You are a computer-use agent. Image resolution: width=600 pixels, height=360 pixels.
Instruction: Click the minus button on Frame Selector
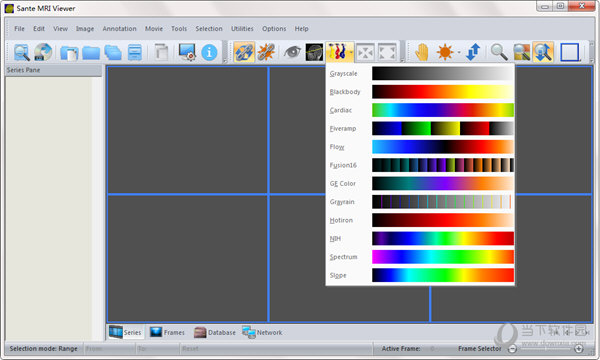click(512, 349)
